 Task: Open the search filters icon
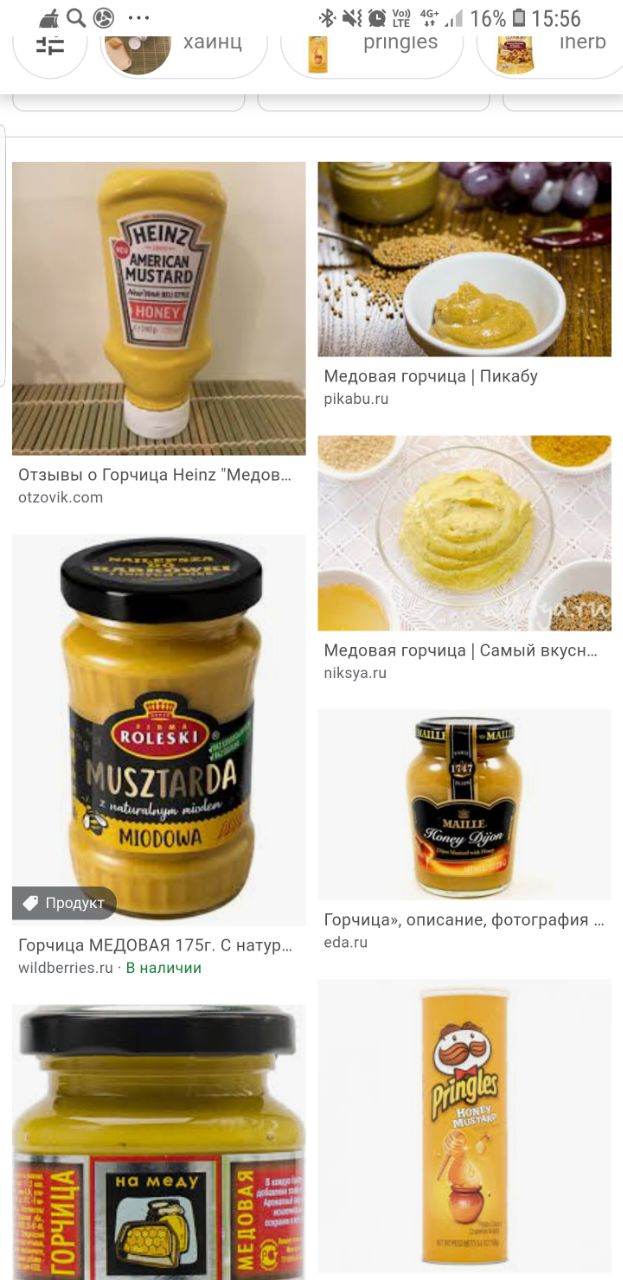50,46
